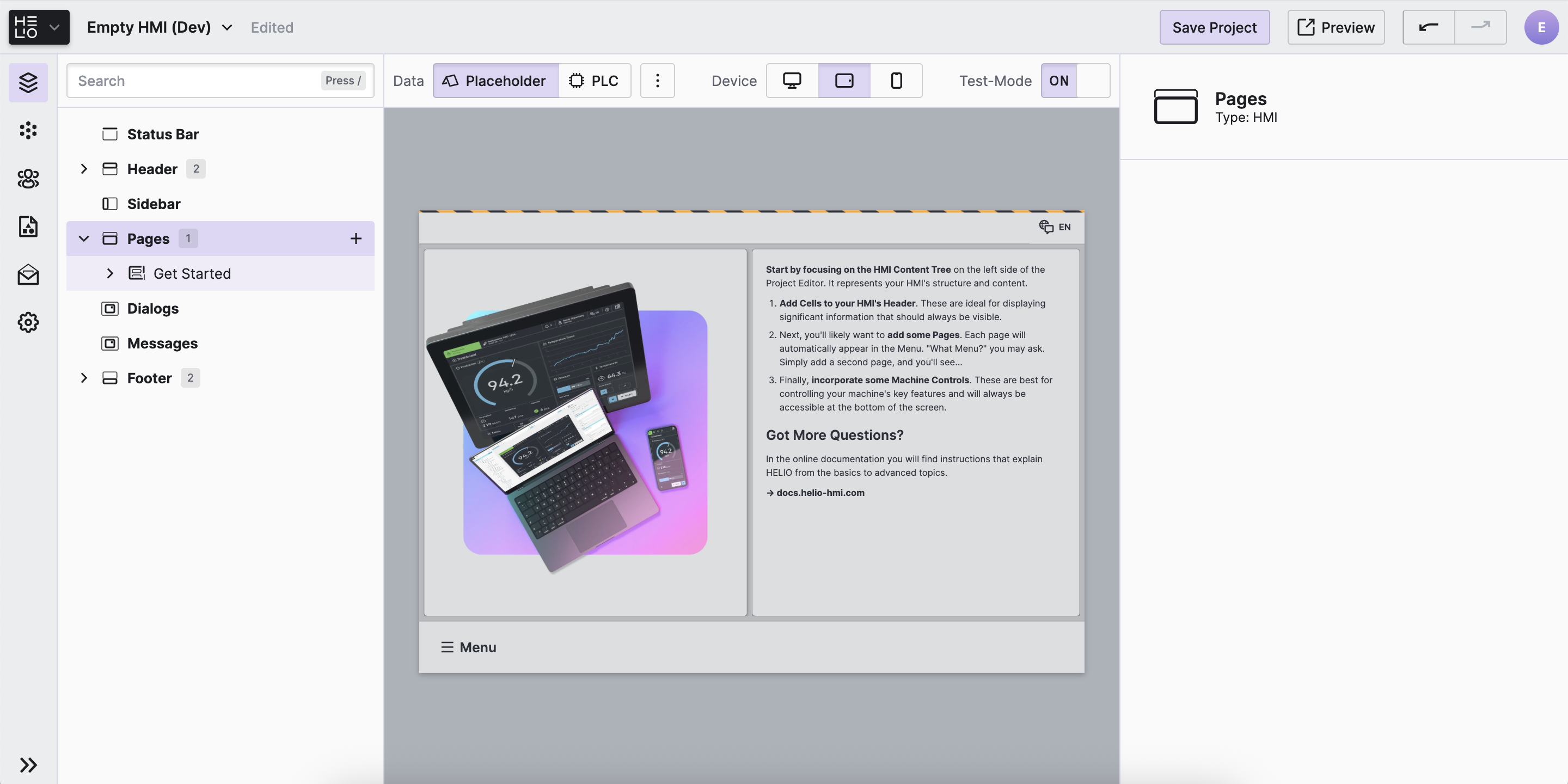1568x784 pixels.
Task: Open the layers content tree sidebar icon
Action: tap(28, 82)
